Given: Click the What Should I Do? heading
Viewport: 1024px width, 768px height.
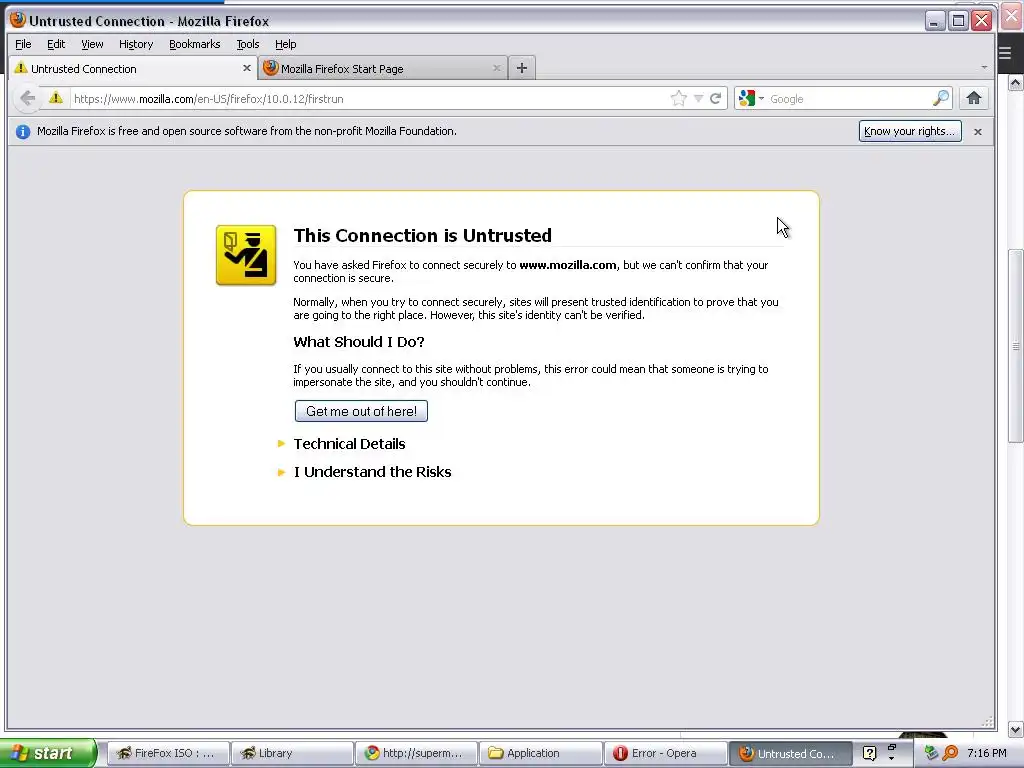Looking at the screenshot, I should coord(359,342).
